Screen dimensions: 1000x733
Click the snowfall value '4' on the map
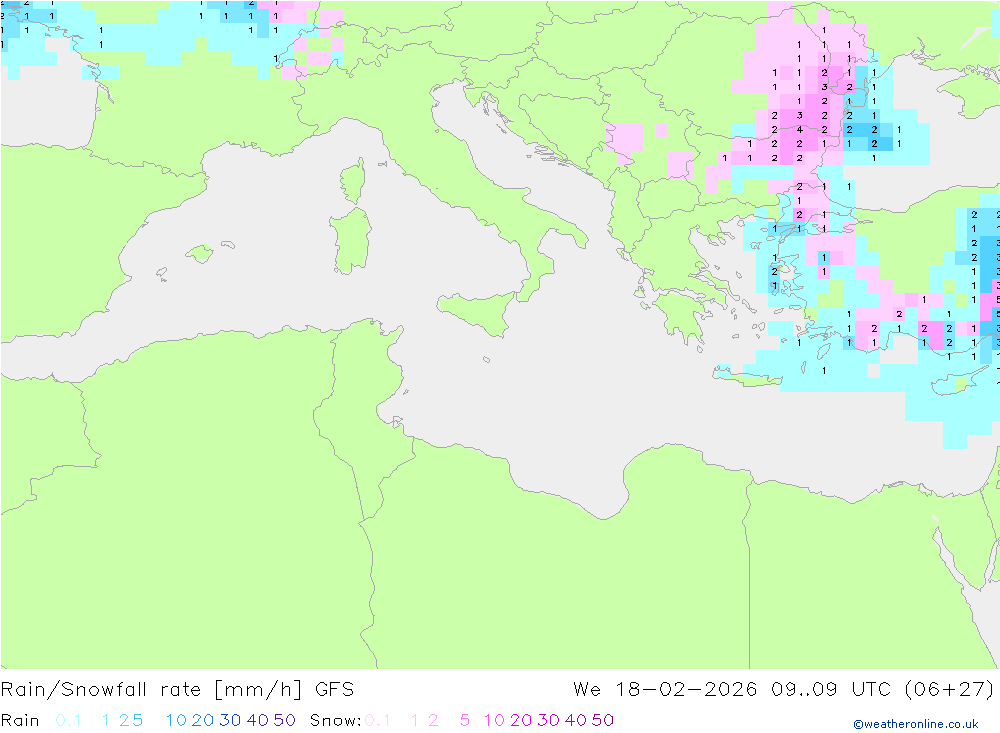[x=799, y=130]
